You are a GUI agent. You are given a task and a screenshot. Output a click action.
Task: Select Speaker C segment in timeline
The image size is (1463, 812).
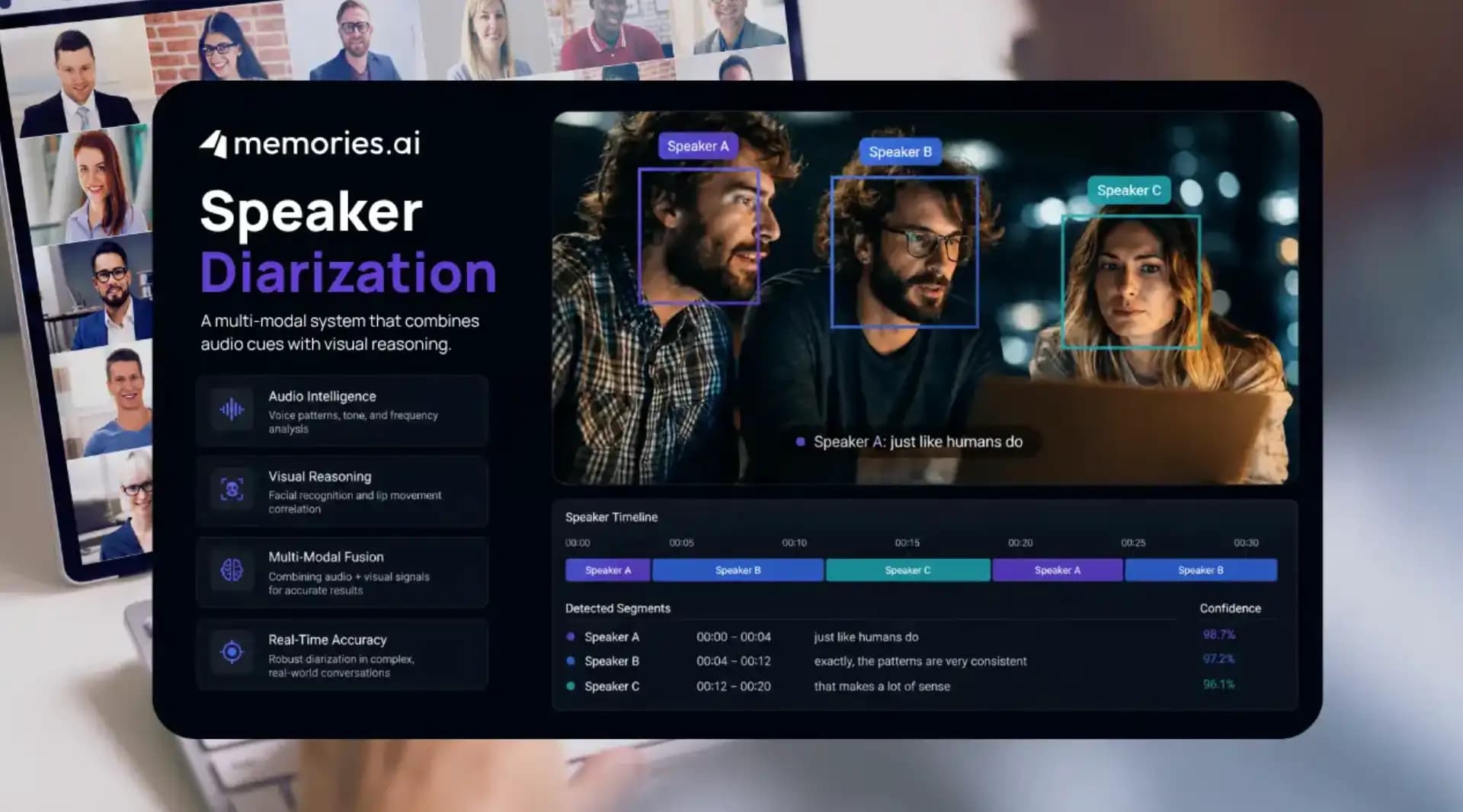point(908,571)
